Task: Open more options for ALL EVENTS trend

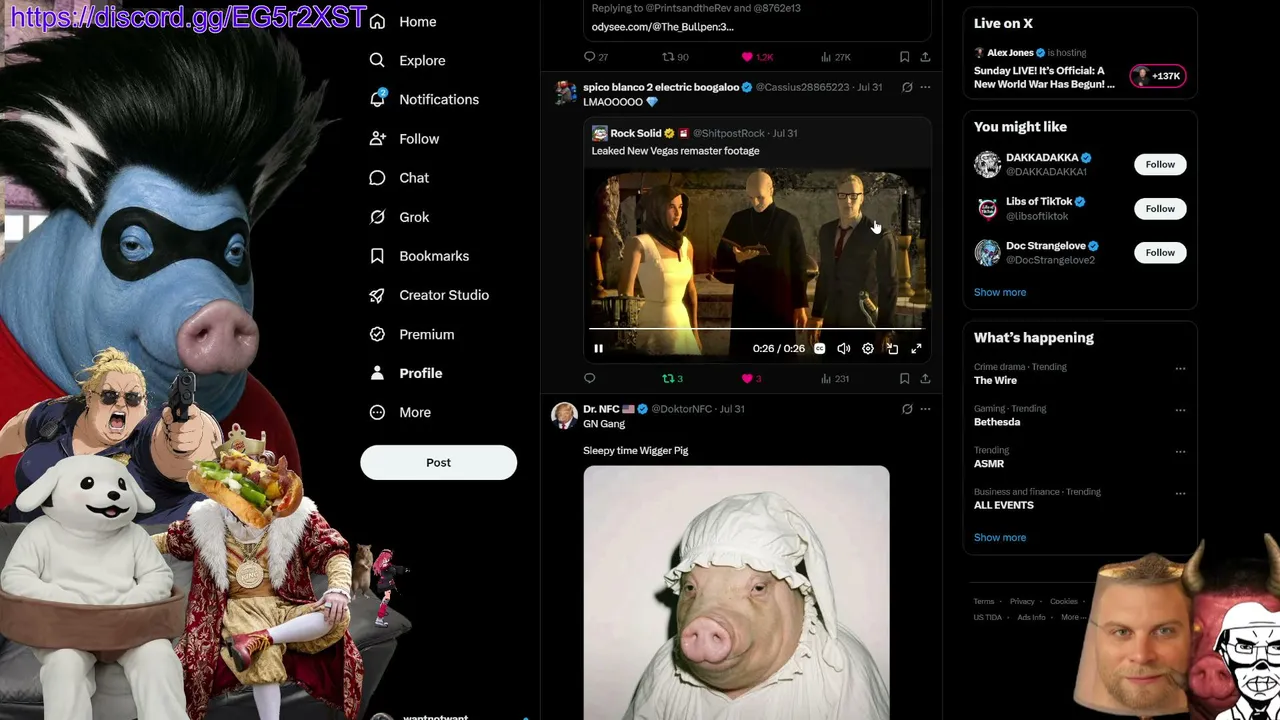Action: tap(1180, 494)
